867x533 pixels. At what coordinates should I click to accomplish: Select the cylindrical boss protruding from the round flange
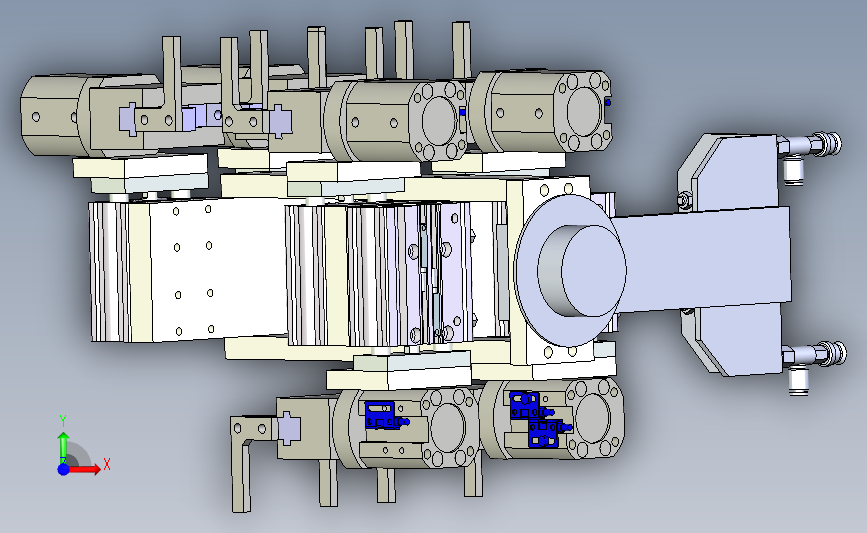tap(582, 270)
